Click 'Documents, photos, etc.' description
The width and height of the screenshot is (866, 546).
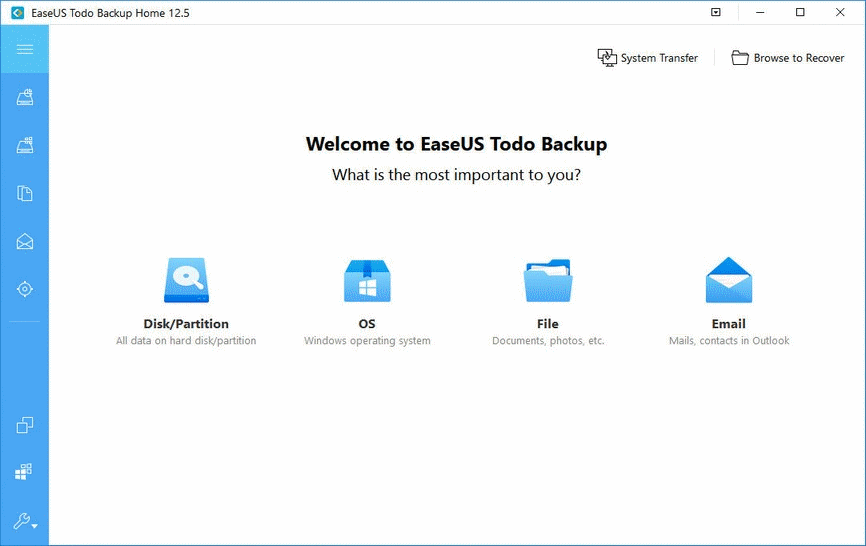(548, 341)
